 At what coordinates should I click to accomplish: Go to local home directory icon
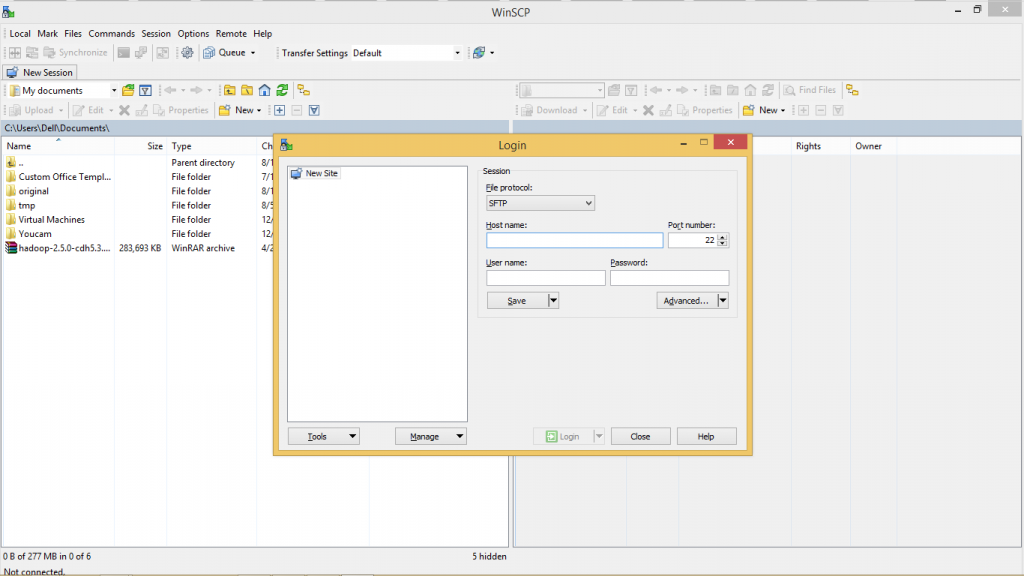coord(264,90)
